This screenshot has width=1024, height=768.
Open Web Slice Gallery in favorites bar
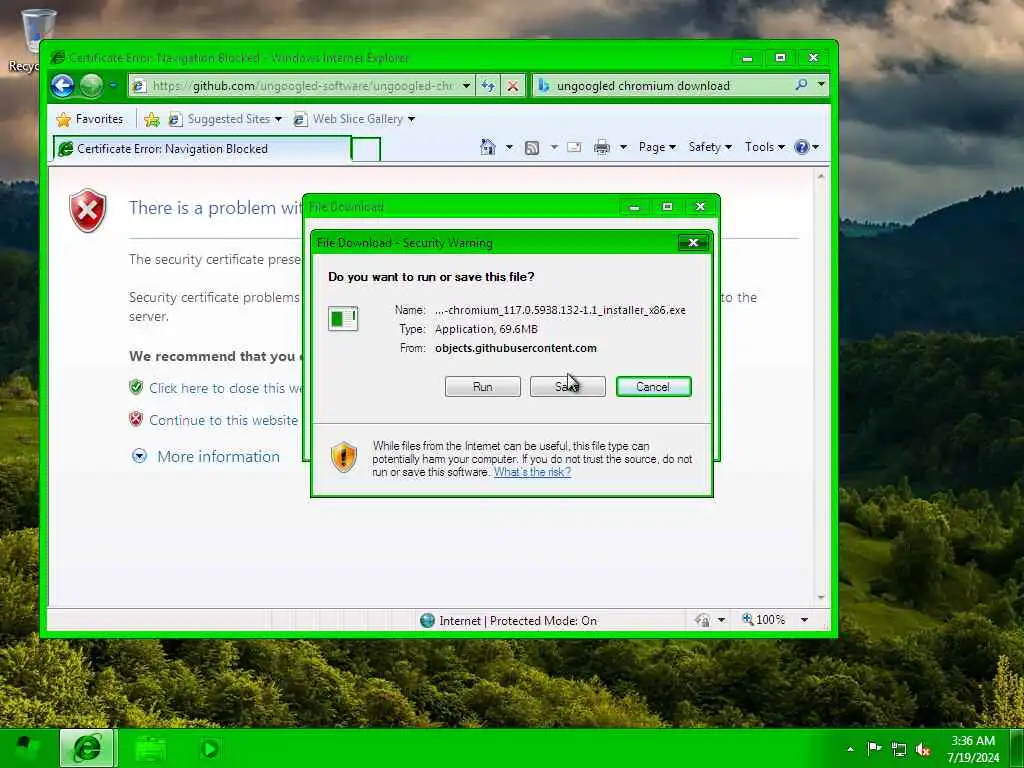(355, 119)
